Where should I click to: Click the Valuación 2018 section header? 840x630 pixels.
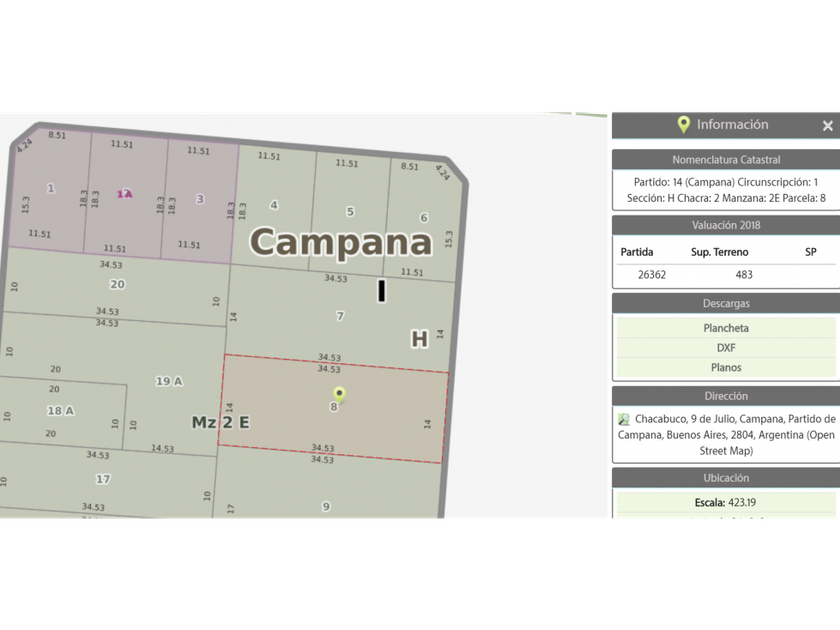coord(726,225)
